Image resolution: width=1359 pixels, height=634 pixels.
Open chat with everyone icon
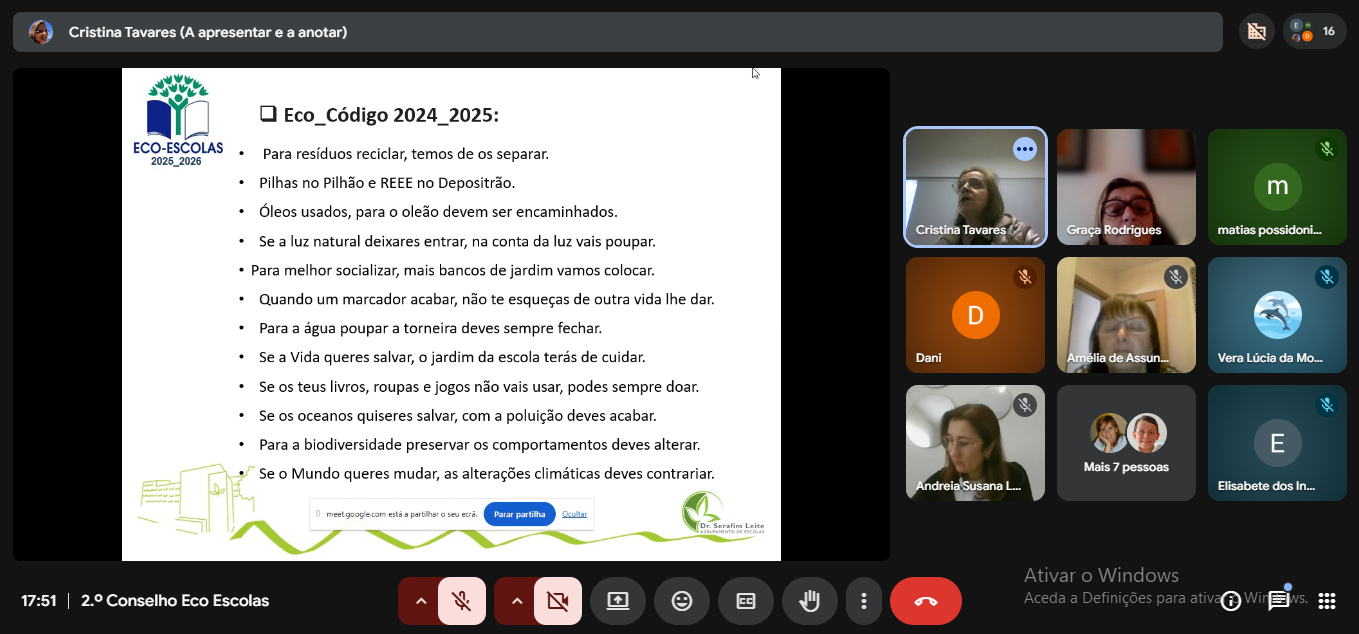tap(1279, 601)
